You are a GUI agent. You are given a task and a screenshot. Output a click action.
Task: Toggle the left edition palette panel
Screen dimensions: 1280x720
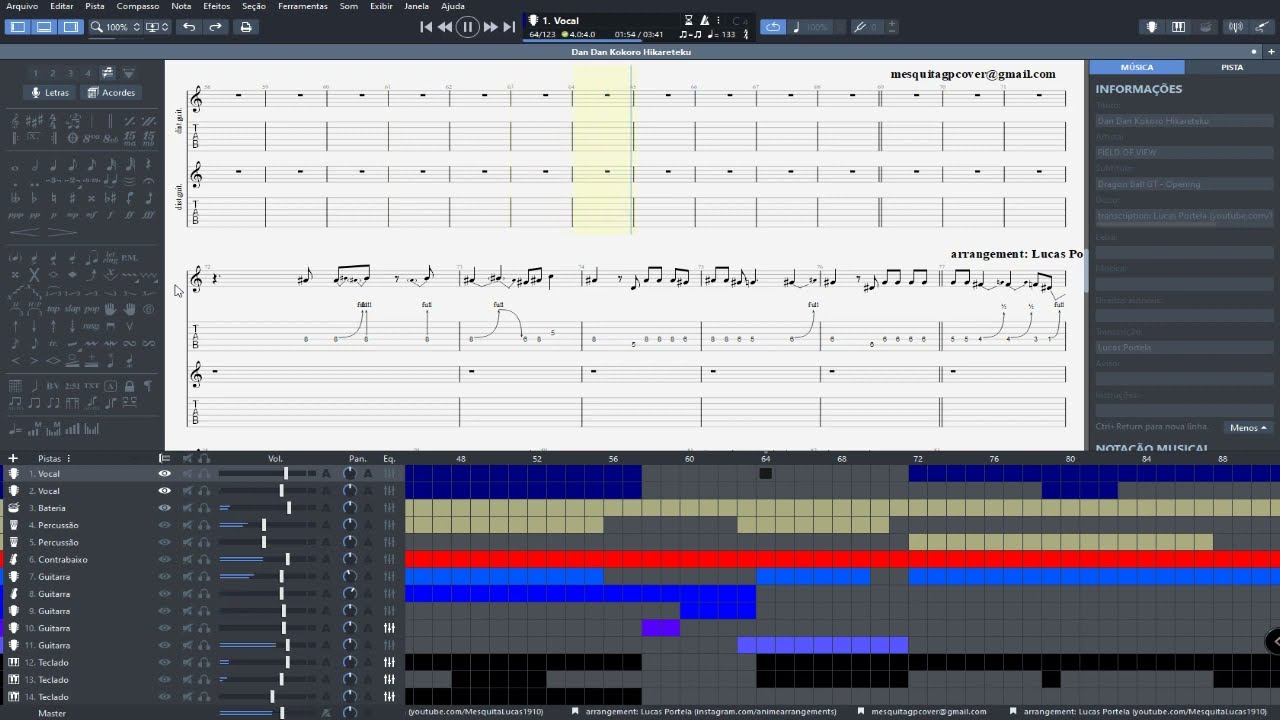click(18, 27)
